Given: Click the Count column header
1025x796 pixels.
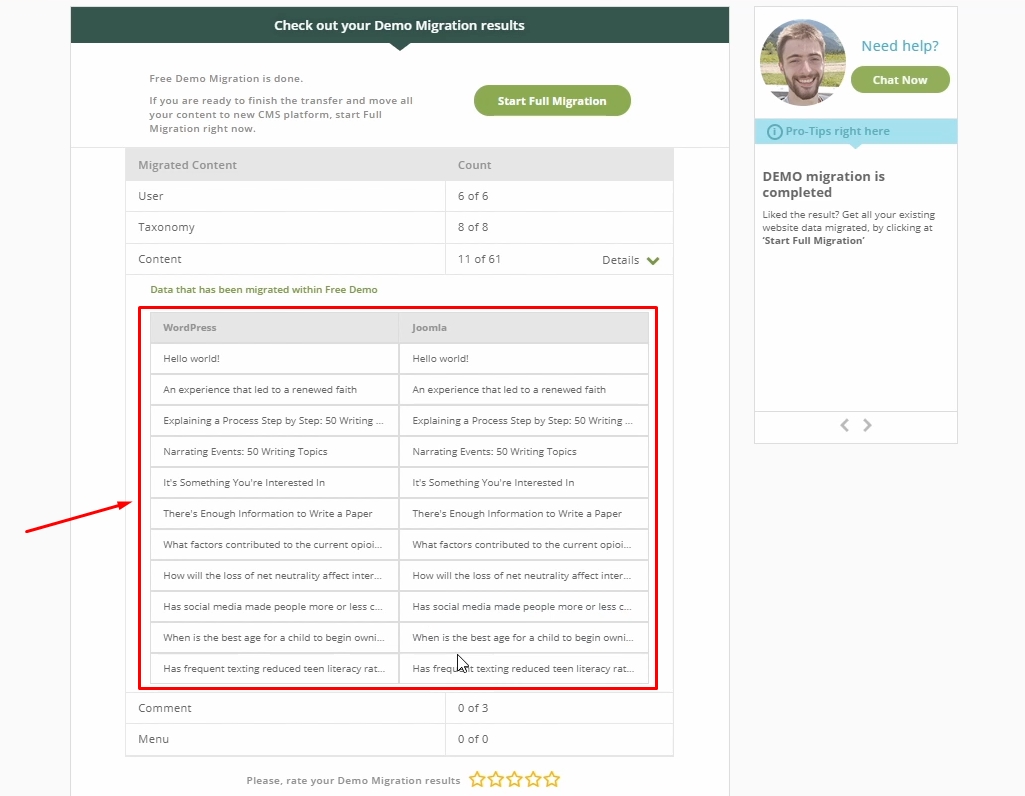Looking at the screenshot, I should [x=475, y=165].
